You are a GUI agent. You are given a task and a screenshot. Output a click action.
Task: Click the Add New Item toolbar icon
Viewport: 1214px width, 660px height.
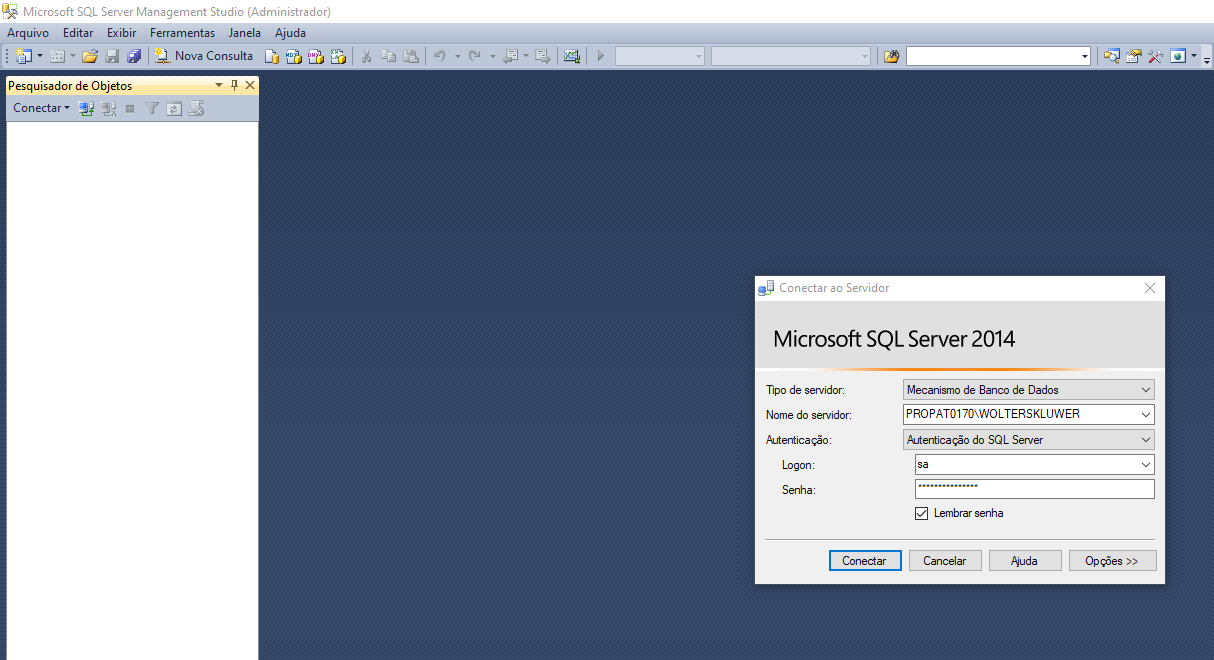pos(58,56)
